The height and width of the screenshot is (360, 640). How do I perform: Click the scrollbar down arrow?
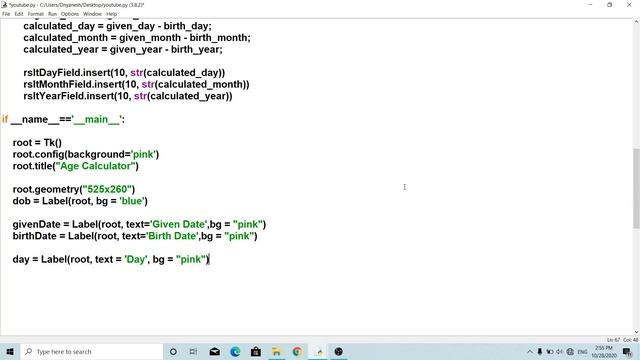636,332
